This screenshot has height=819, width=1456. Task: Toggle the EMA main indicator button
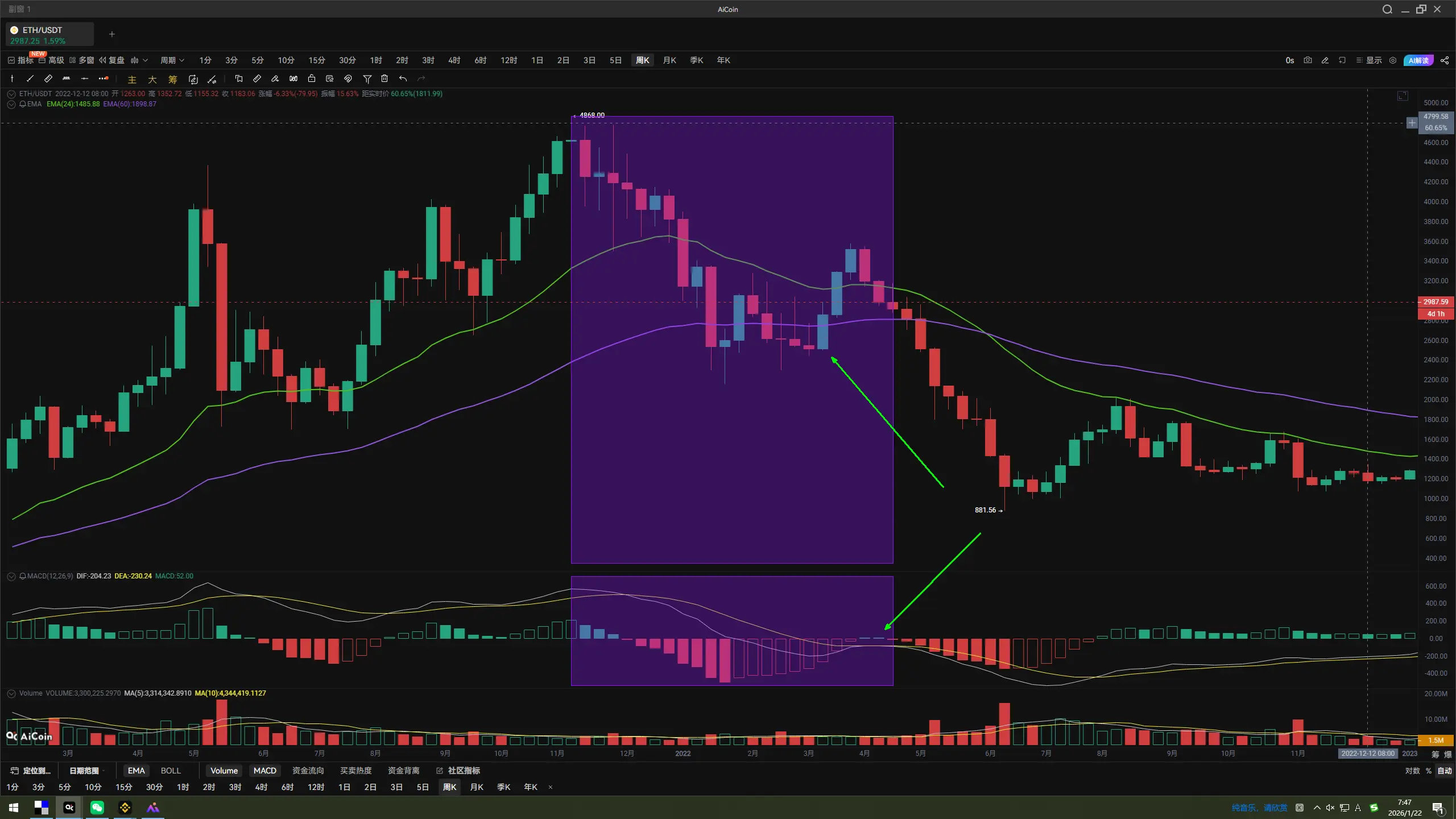pos(136,771)
